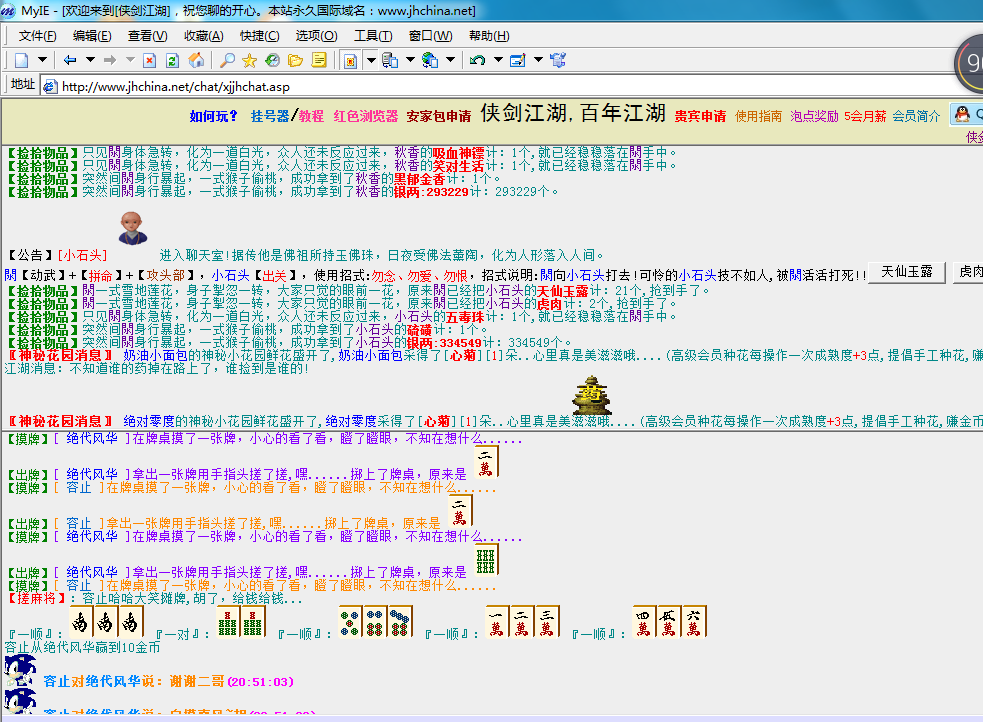
Task: Click the 二萬 tile discarded by 容止
Action: pos(460,511)
